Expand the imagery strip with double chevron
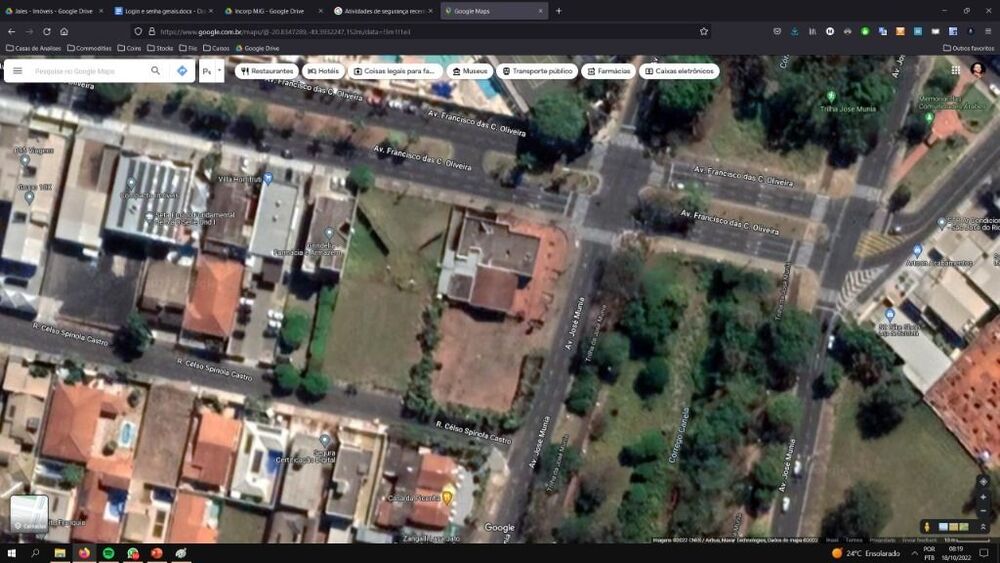Viewport: 1000px width, 563px height. click(x=983, y=527)
